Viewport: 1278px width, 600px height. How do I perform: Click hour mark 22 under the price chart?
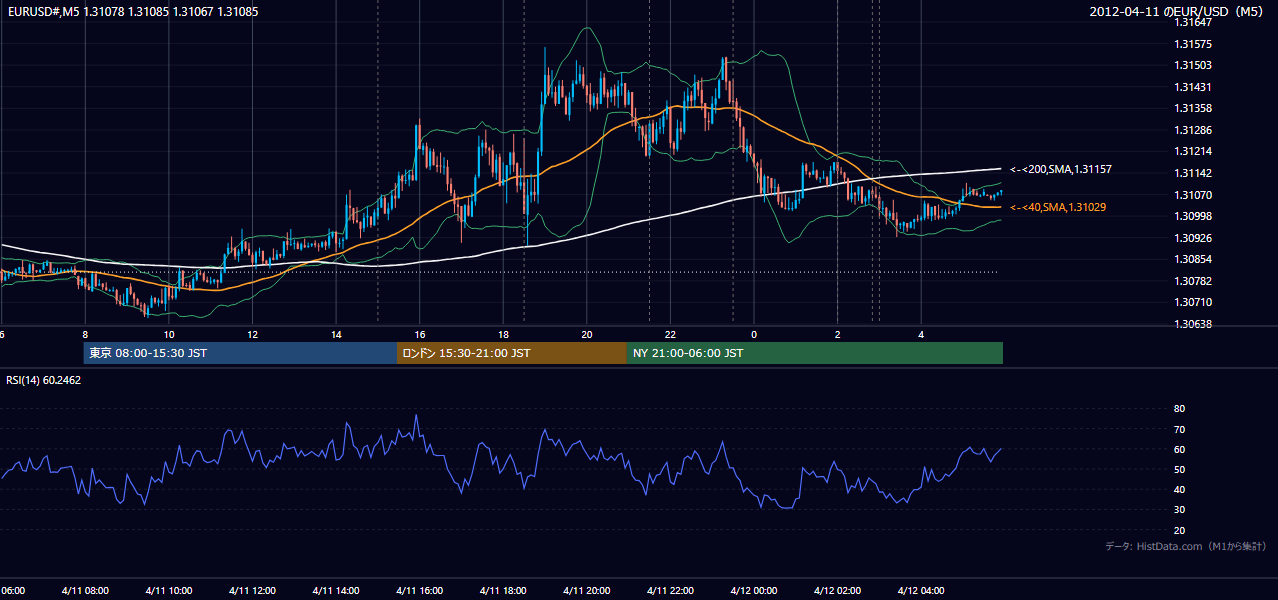[x=671, y=335]
